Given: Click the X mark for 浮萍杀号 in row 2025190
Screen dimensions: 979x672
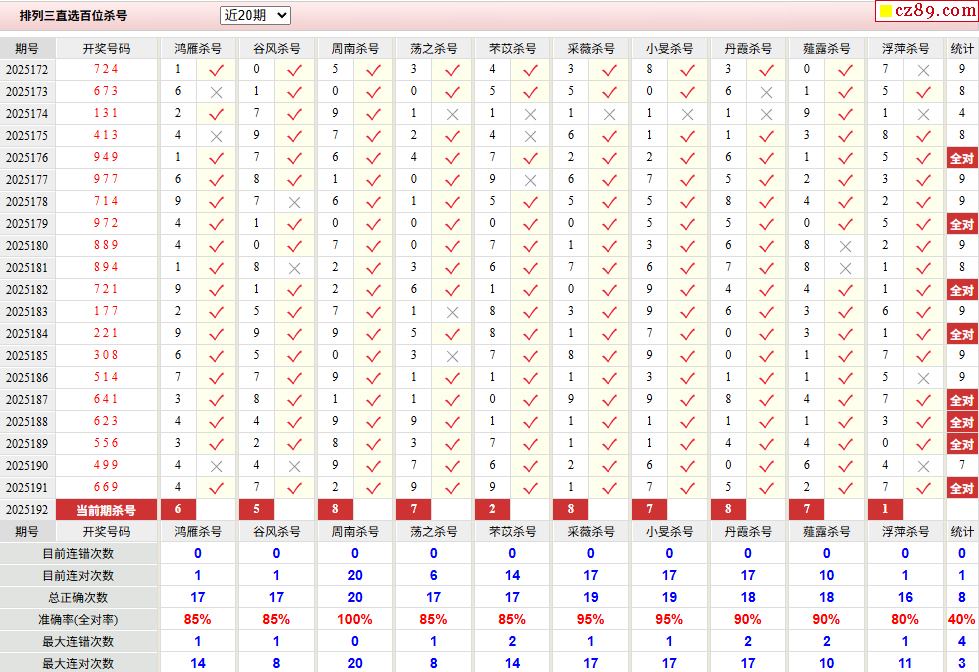Looking at the screenshot, I should [923, 467].
